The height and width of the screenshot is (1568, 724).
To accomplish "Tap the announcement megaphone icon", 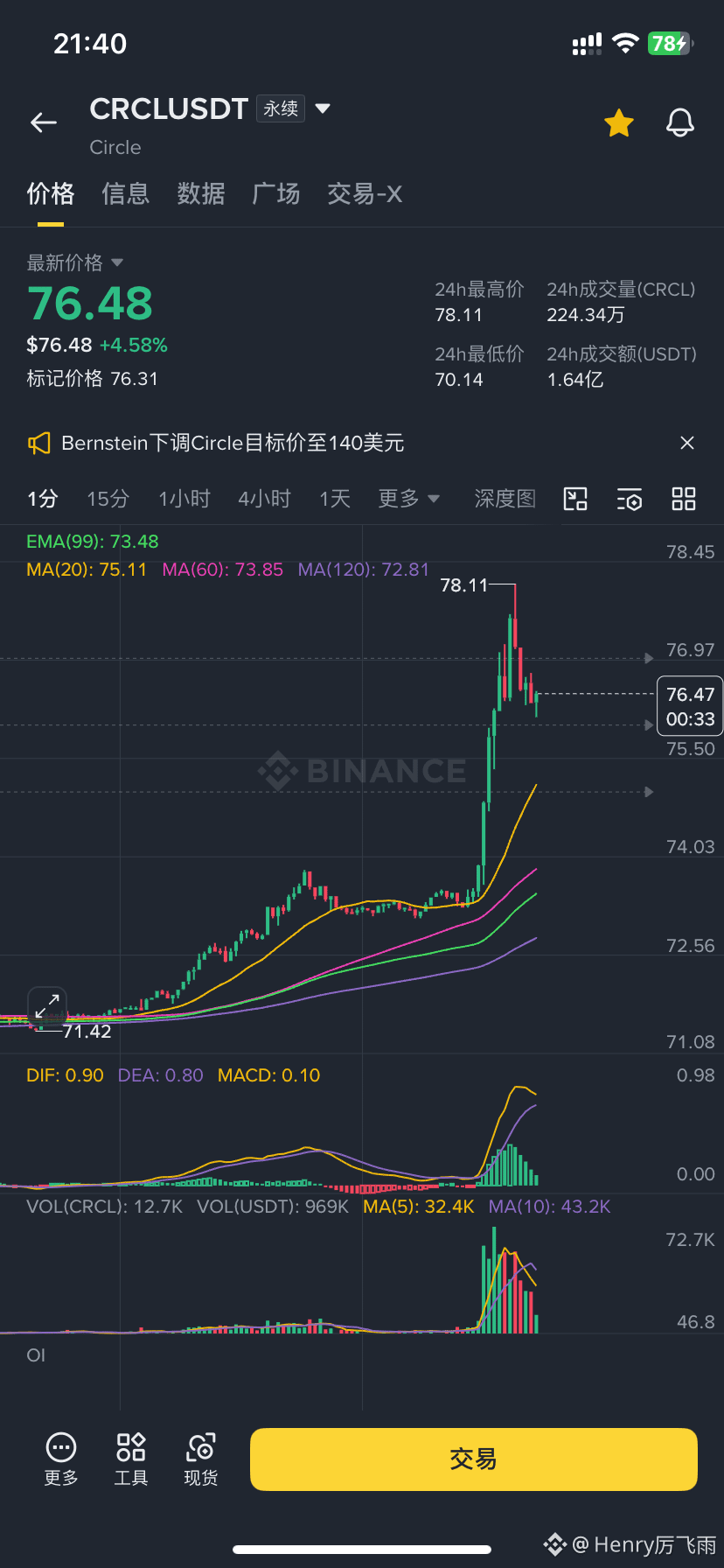I will 39,444.
